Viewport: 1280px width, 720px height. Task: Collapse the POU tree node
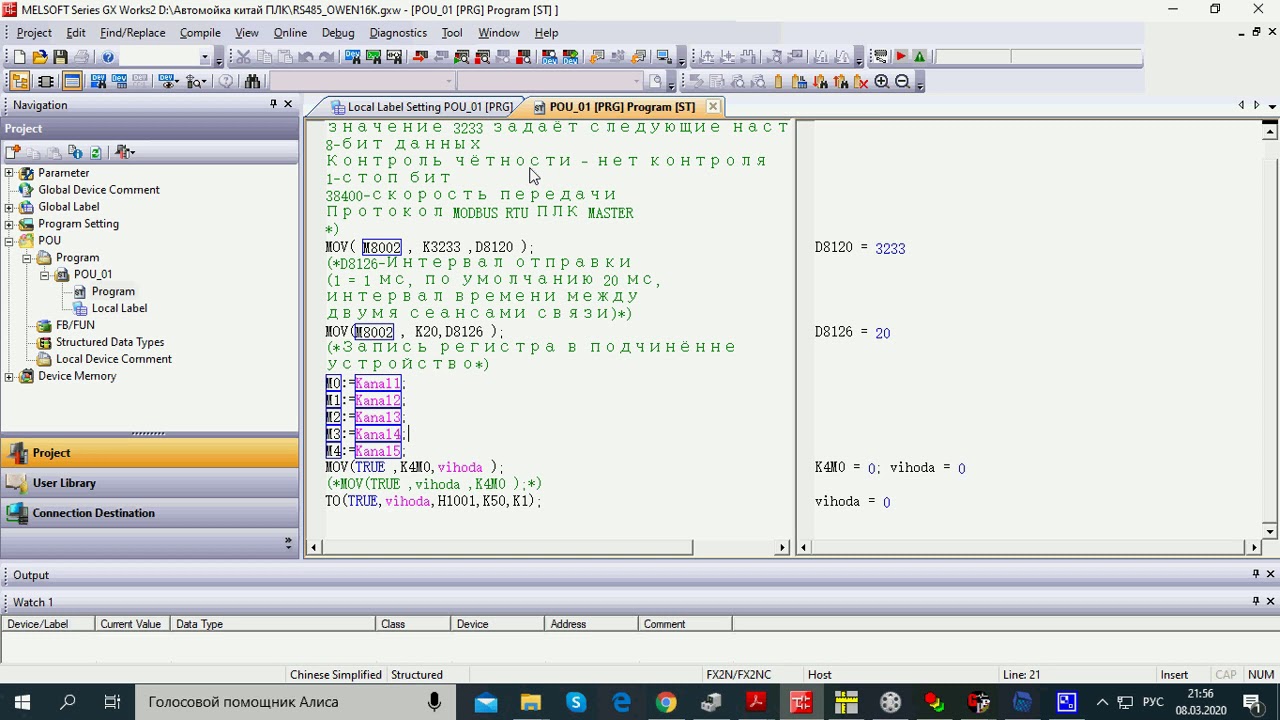pos(9,241)
